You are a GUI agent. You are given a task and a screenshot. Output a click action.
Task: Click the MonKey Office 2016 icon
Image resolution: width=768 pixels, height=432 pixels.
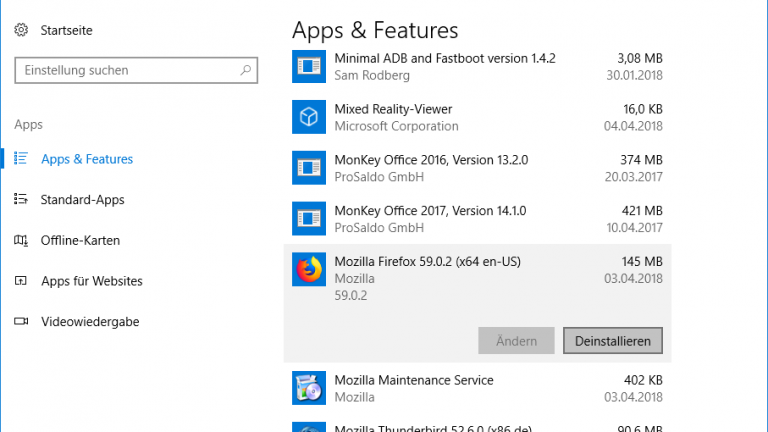pyautogui.click(x=309, y=167)
